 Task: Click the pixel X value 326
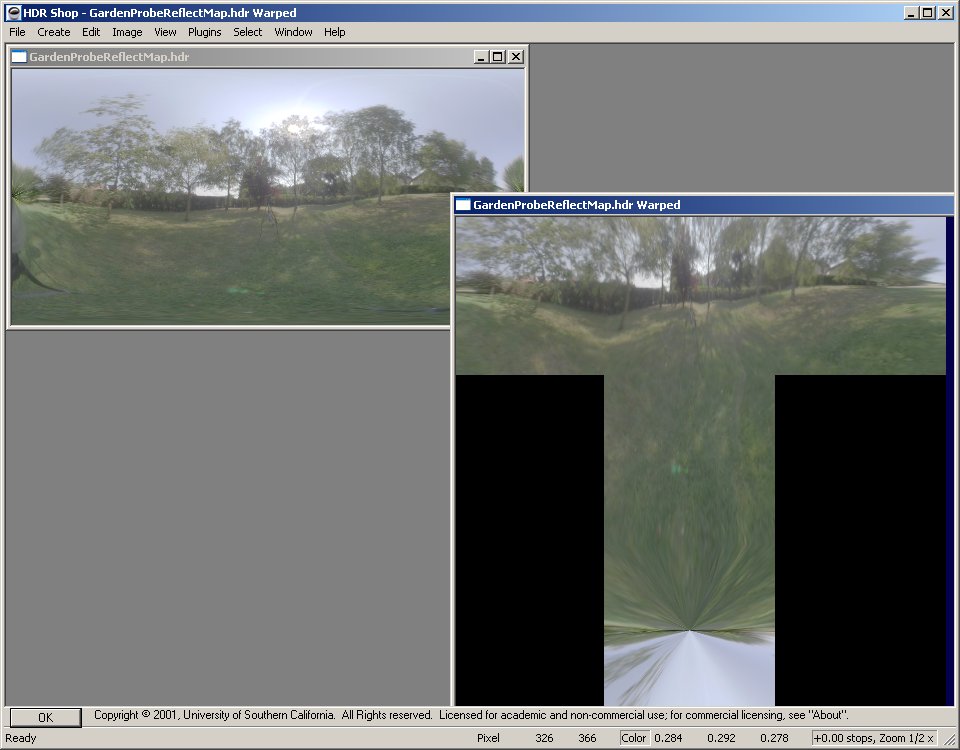tap(544, 738)
